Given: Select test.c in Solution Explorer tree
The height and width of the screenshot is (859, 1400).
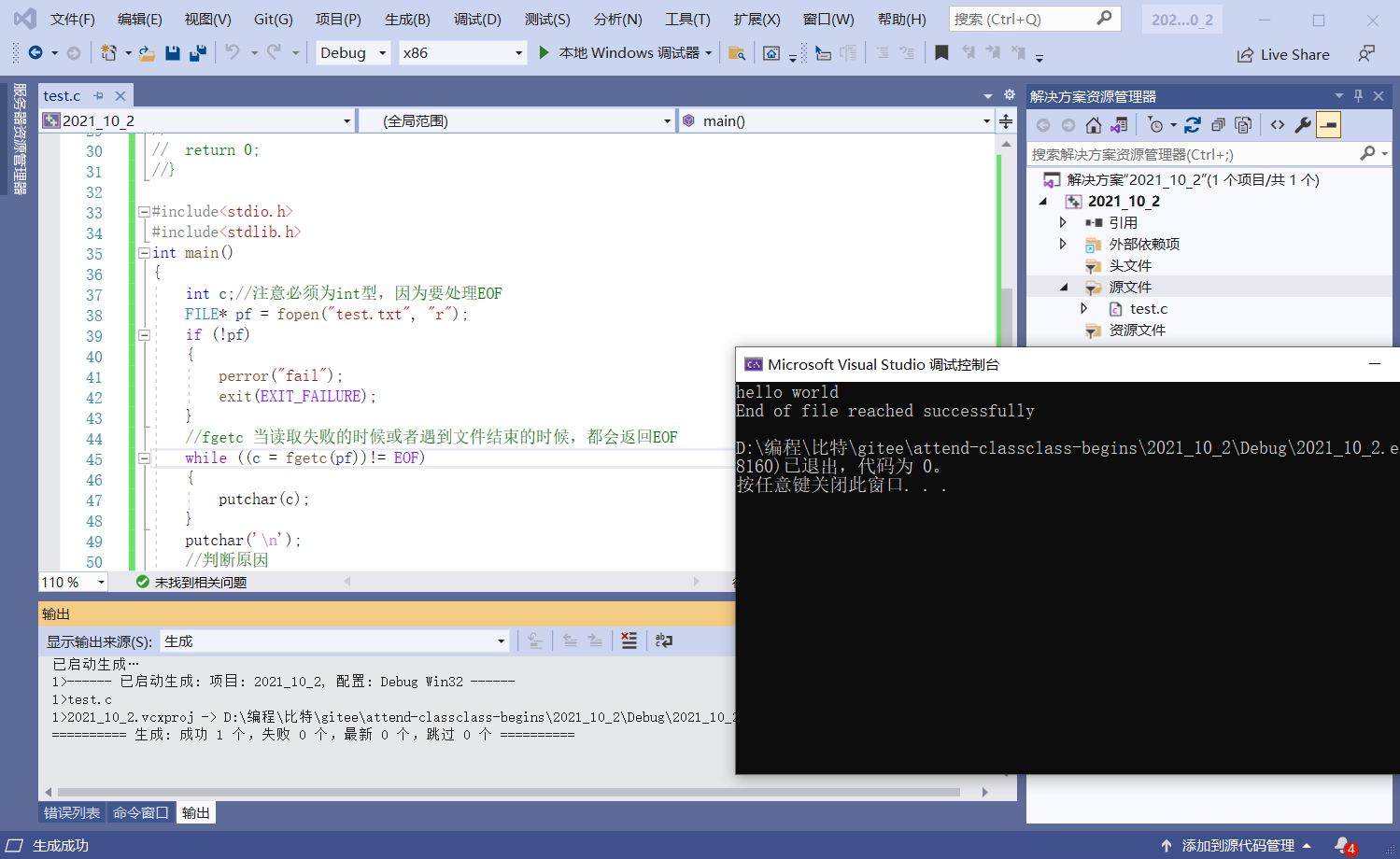Looking at the screenshot, I should tap(1148, 308).
